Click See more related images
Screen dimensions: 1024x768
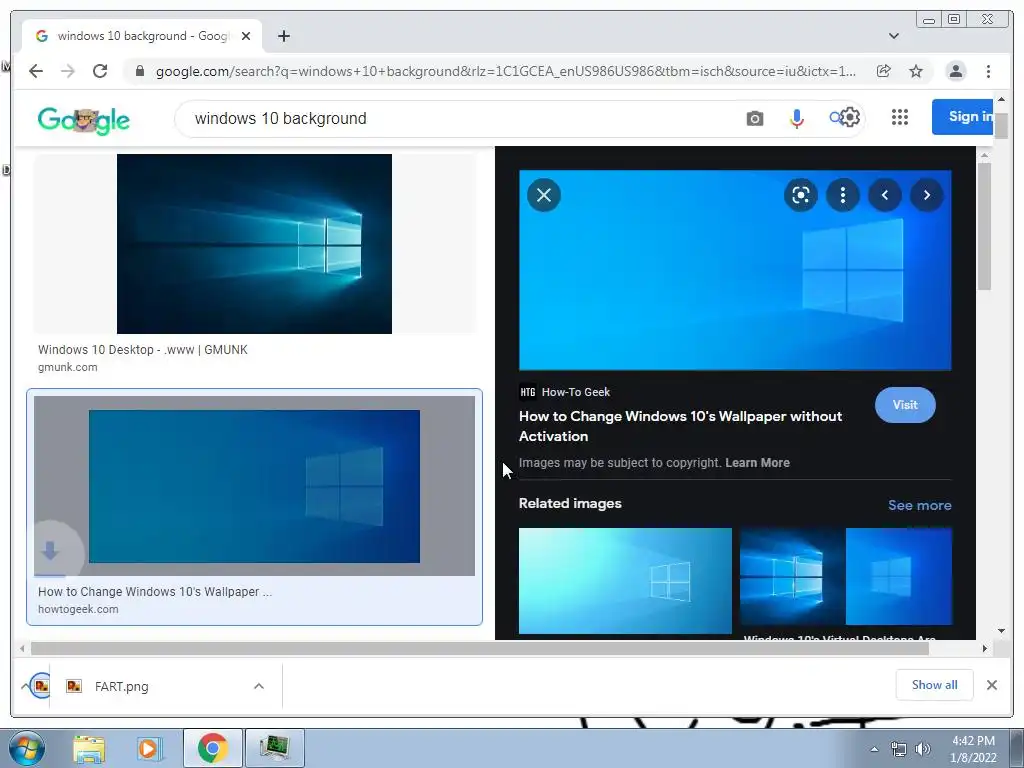click(x=920, y=505)
